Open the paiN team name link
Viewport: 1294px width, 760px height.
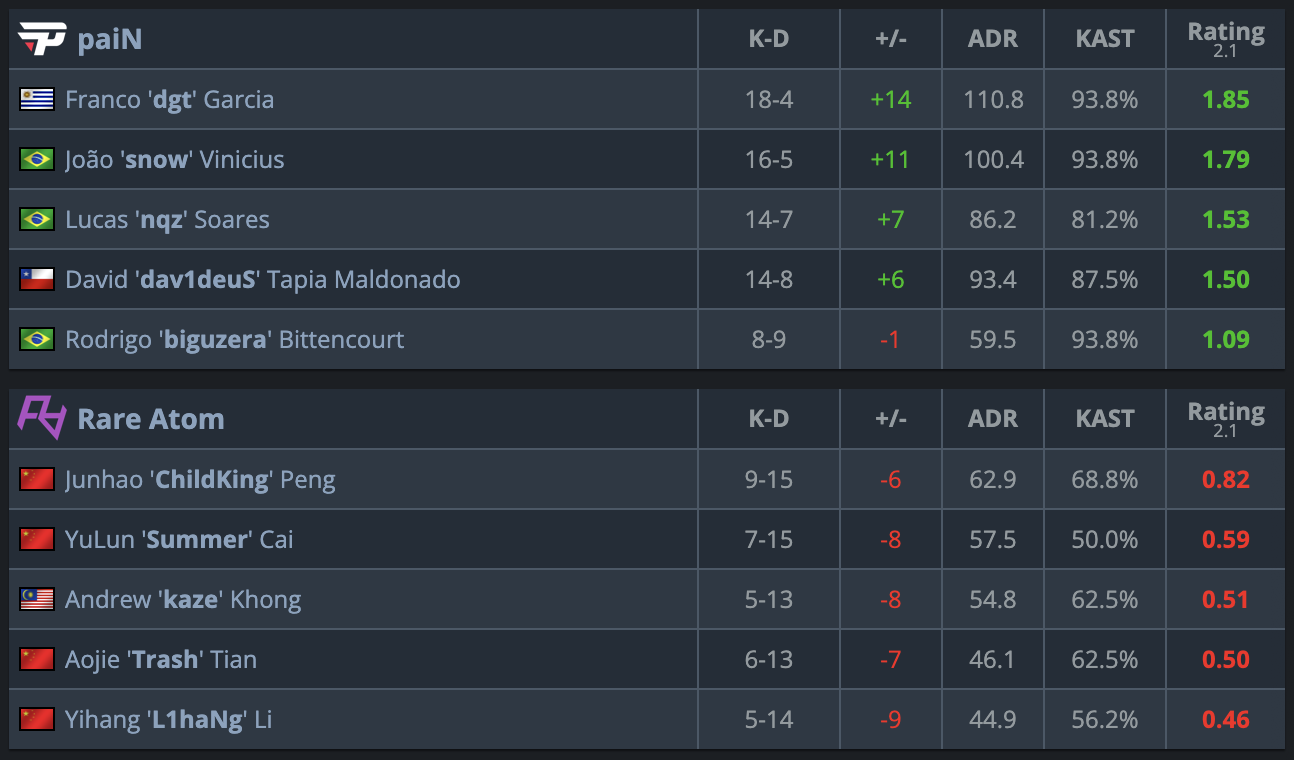pyautogui.click(x=110, y=39)
